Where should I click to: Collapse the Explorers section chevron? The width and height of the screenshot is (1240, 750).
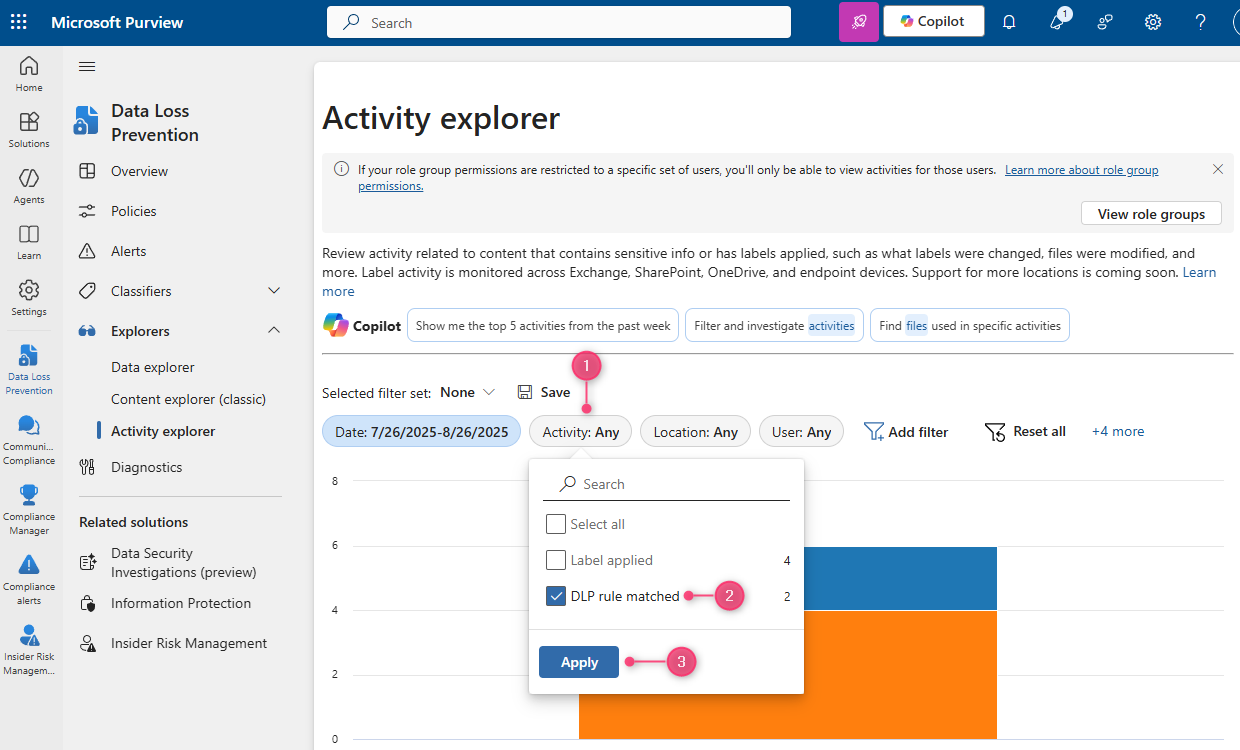(x=274, y=331)
